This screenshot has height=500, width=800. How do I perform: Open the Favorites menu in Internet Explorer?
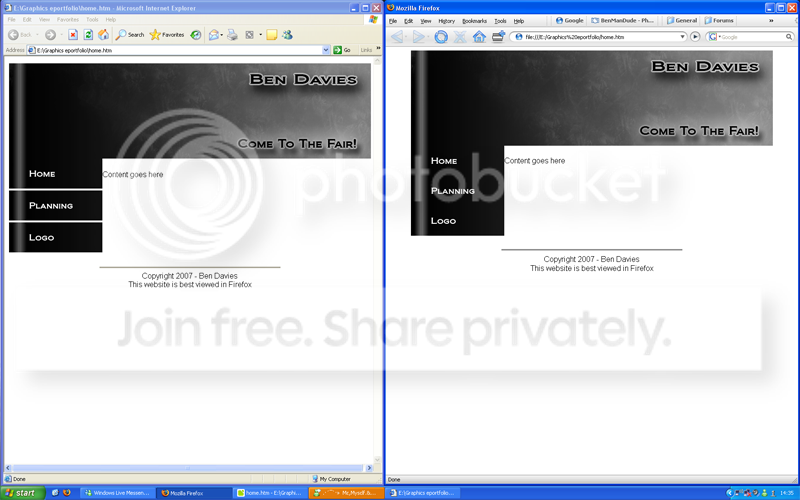click(68, 19)
